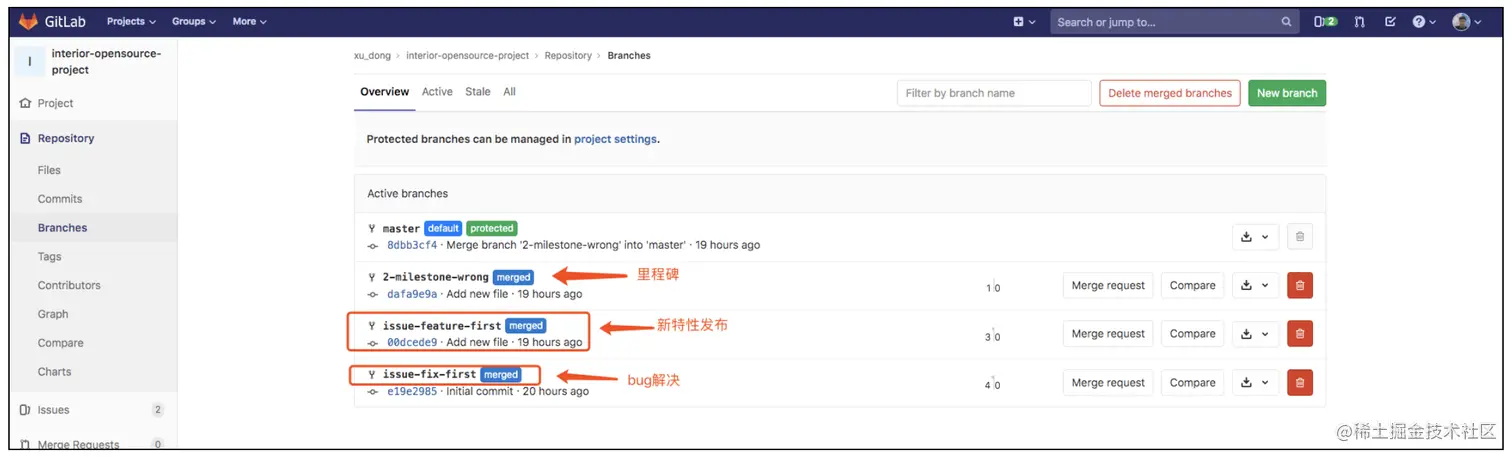
Task: Open the project settings link
Action: [x=615, y=140]
